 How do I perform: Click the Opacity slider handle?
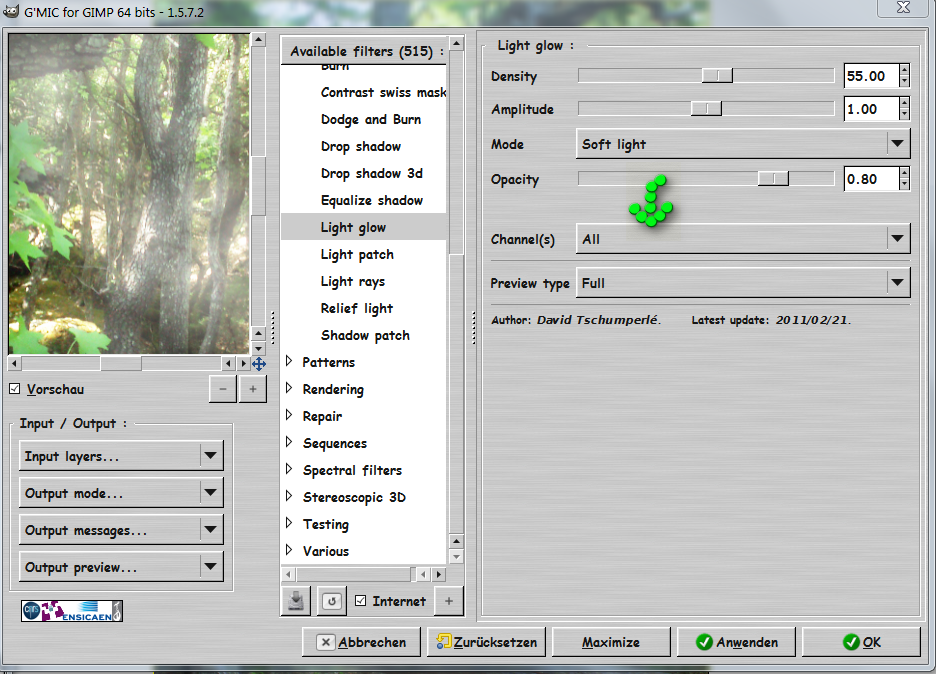[x=773, y=178]
